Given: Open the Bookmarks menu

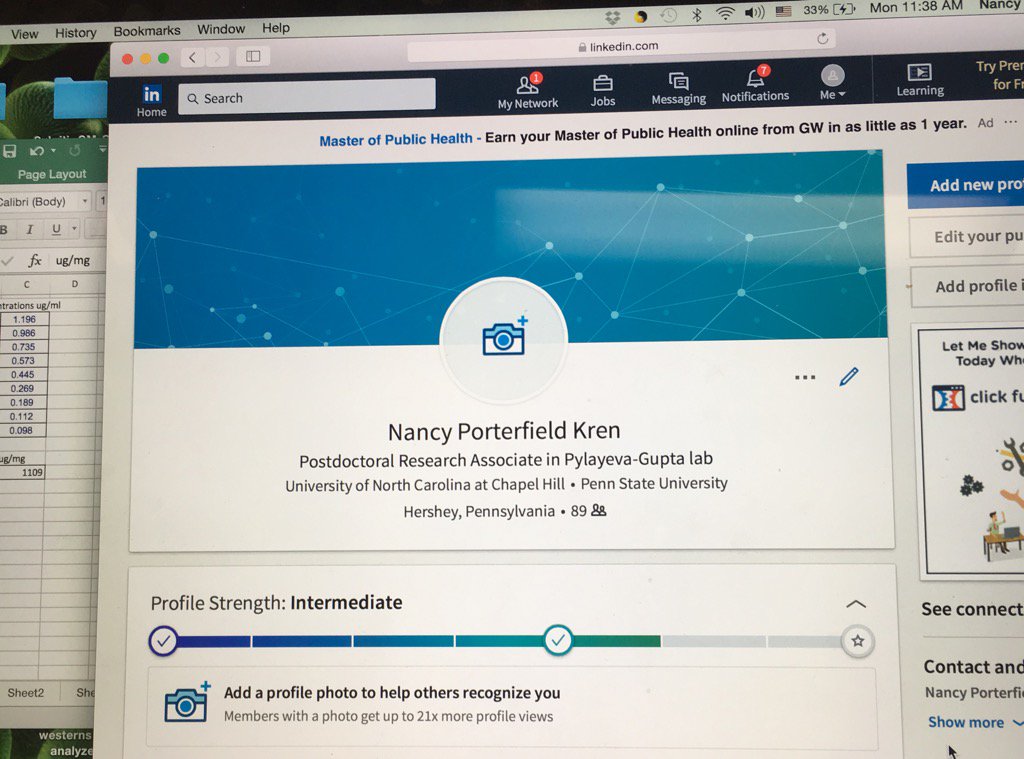Looking at the screenshot, I should tap(147, 31).
